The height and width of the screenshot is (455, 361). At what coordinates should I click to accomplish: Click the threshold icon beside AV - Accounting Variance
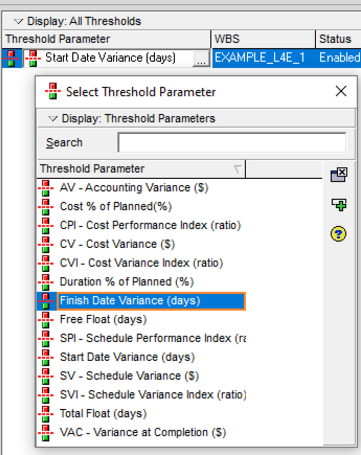tap(46, 188)
